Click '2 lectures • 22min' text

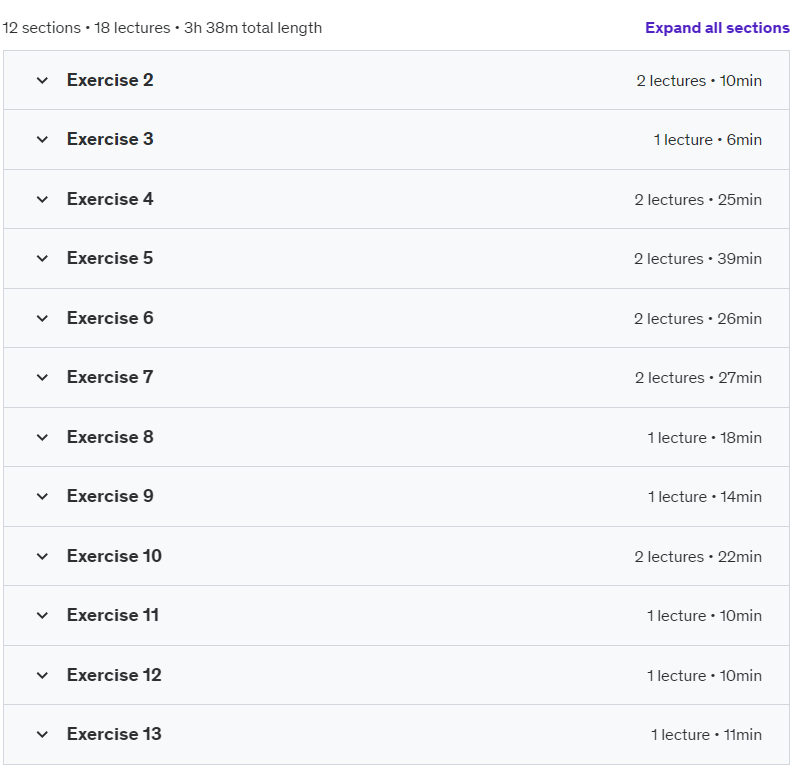pos(698,557)
